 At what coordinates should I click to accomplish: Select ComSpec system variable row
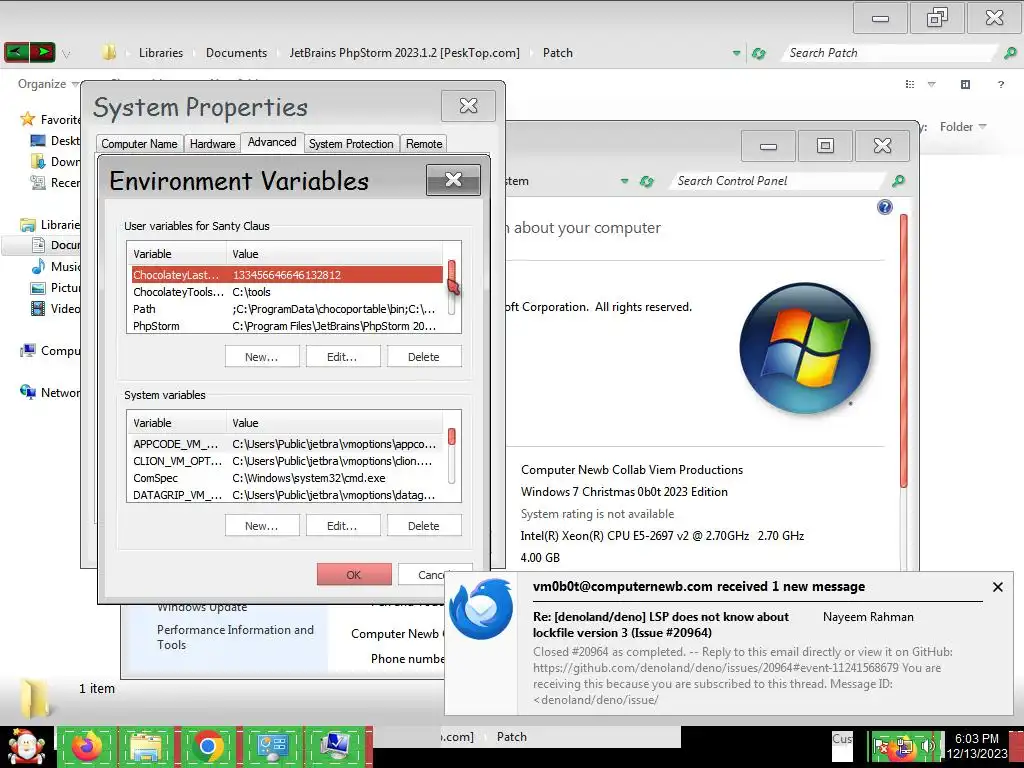click(287, 478)
